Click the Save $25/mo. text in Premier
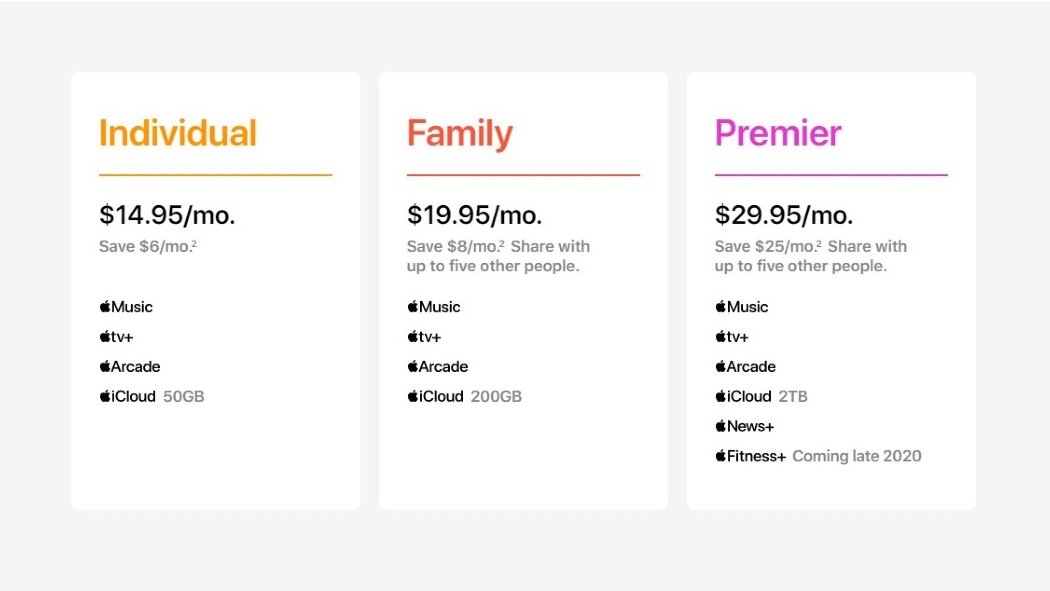Viewport: 1050px width, 591px height. (767, 247)
